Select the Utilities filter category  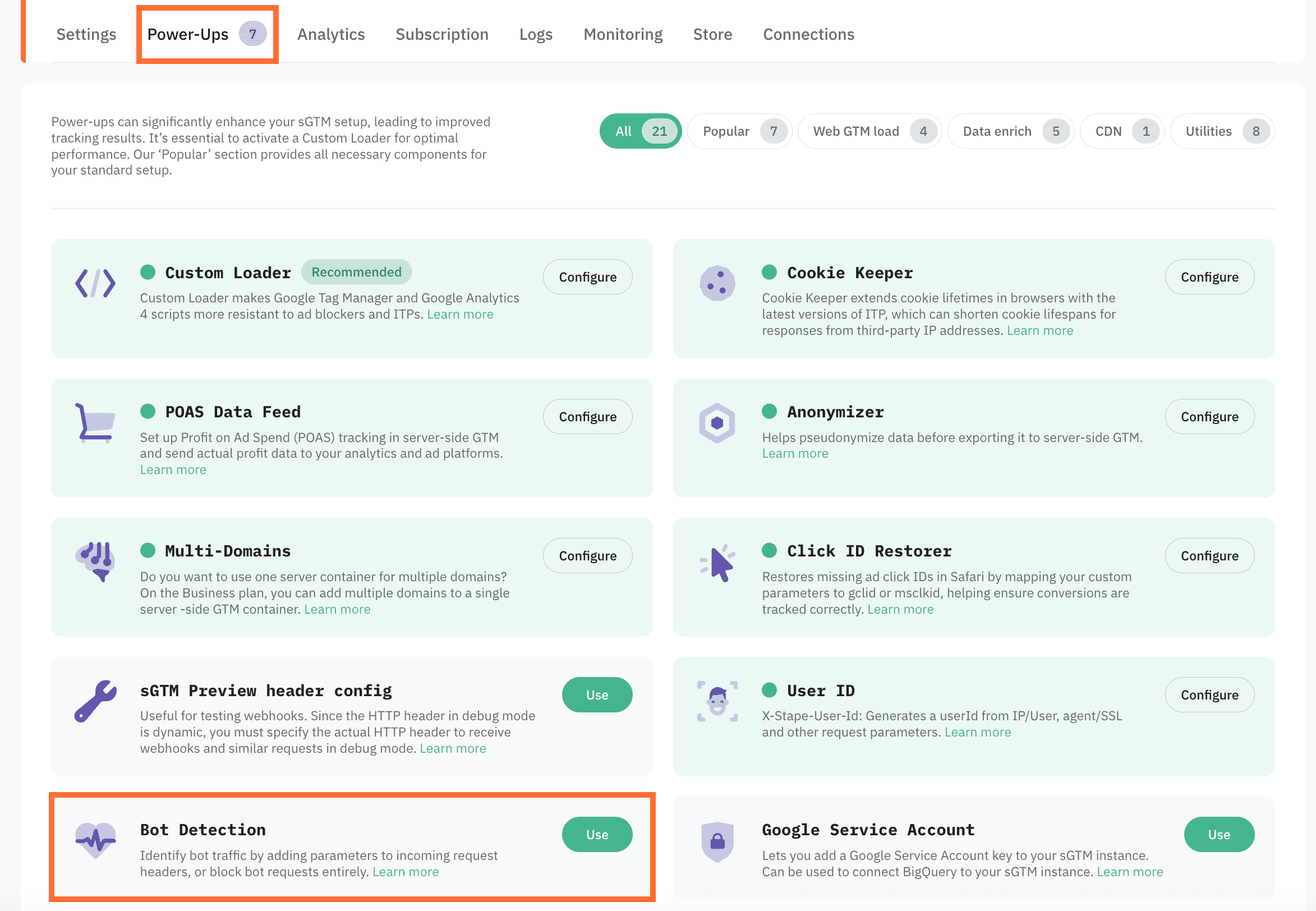[x=1222, y=131]
